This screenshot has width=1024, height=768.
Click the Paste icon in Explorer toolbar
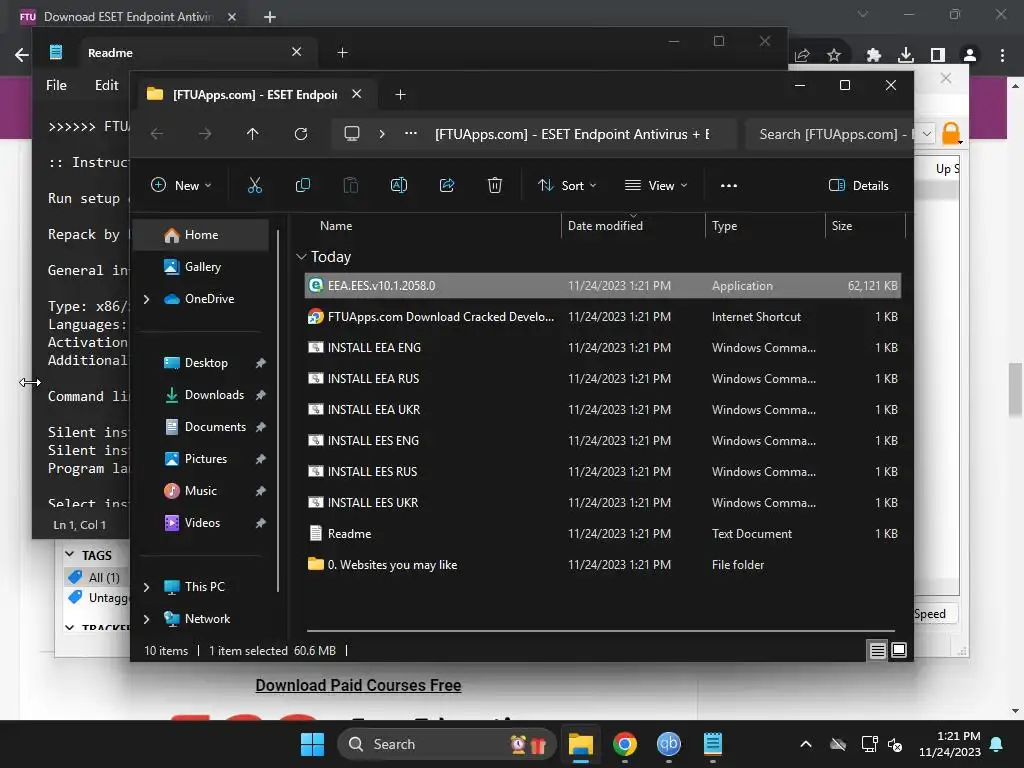tap(351, 185)
